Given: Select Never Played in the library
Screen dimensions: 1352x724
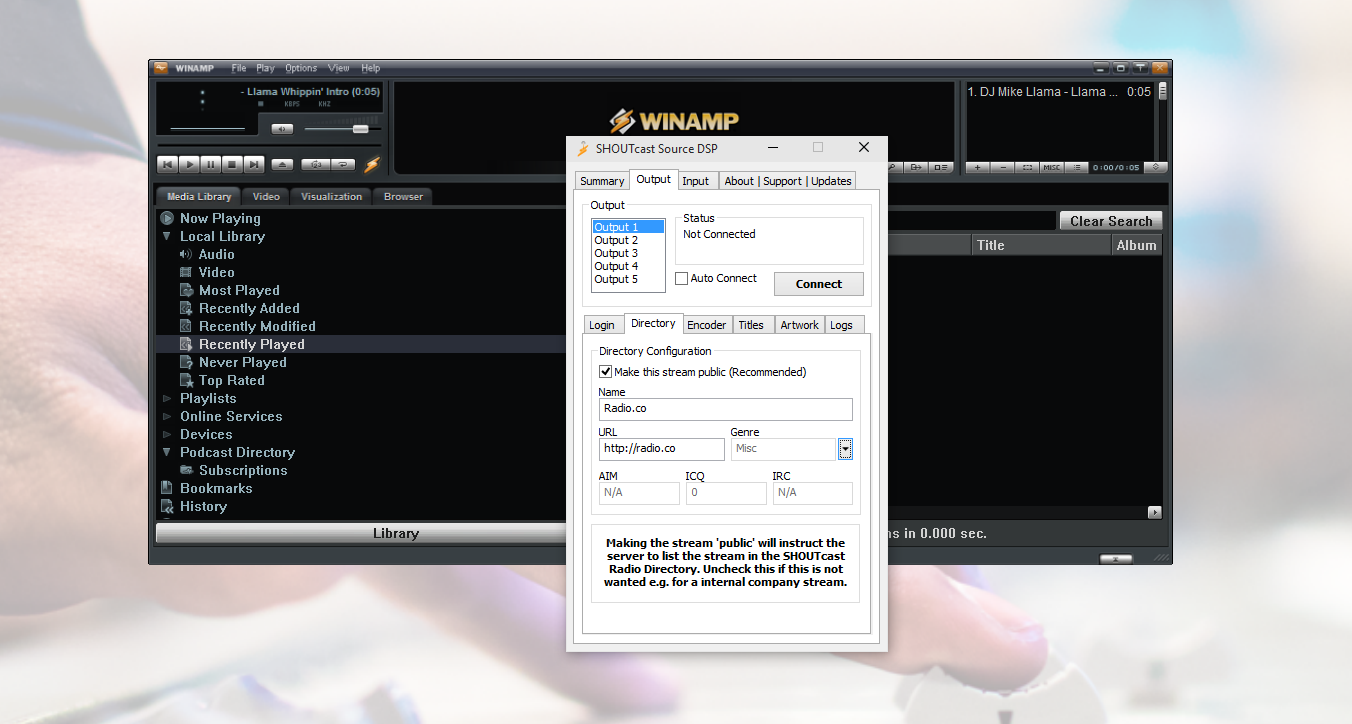Looking at the screenshot, I should click(242, 362).
